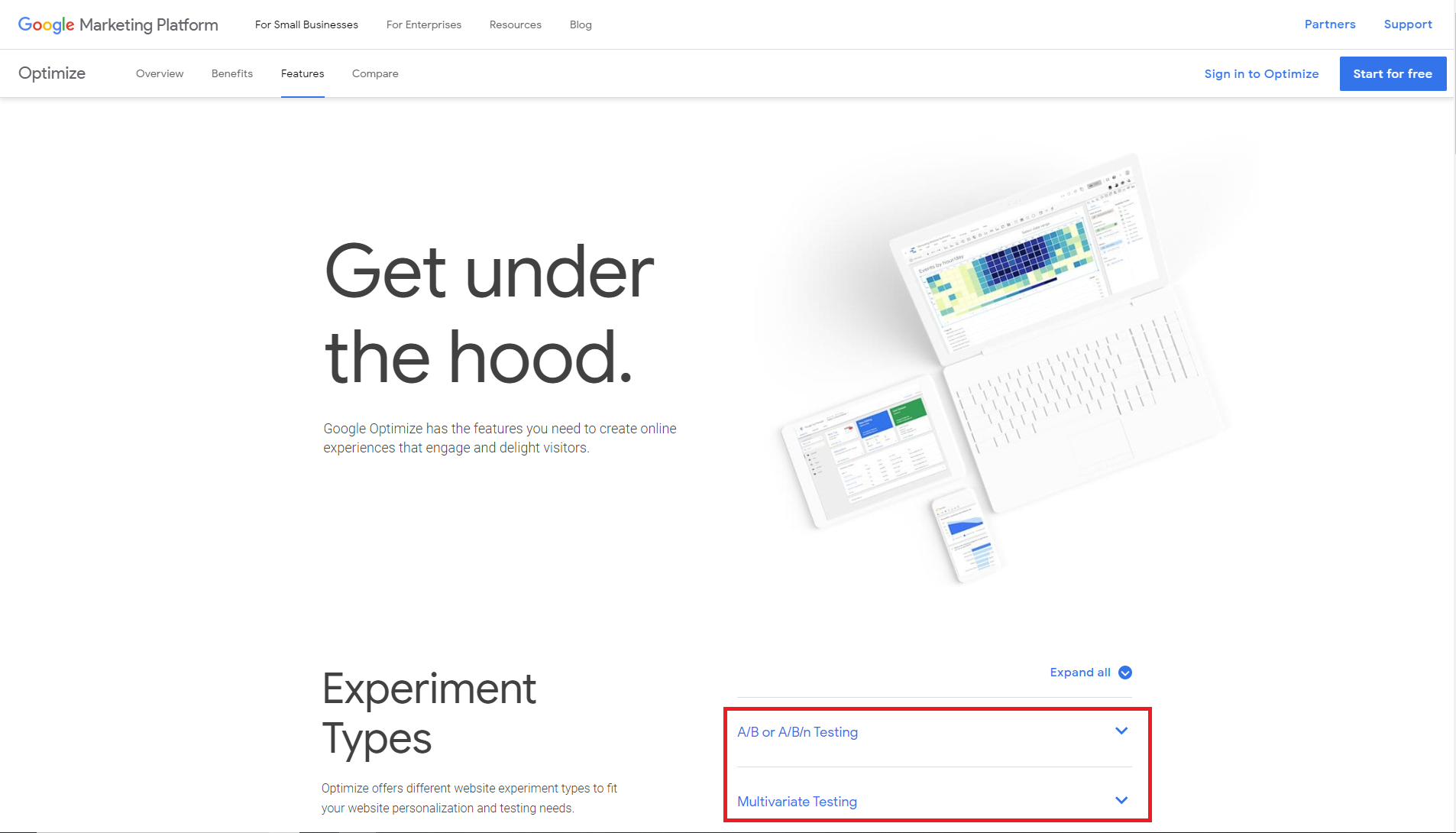The width and height of the screenshot is (1456, 833).
Task: Click the Expand all circle chevron icon
Action: [x=1125, y=673]
